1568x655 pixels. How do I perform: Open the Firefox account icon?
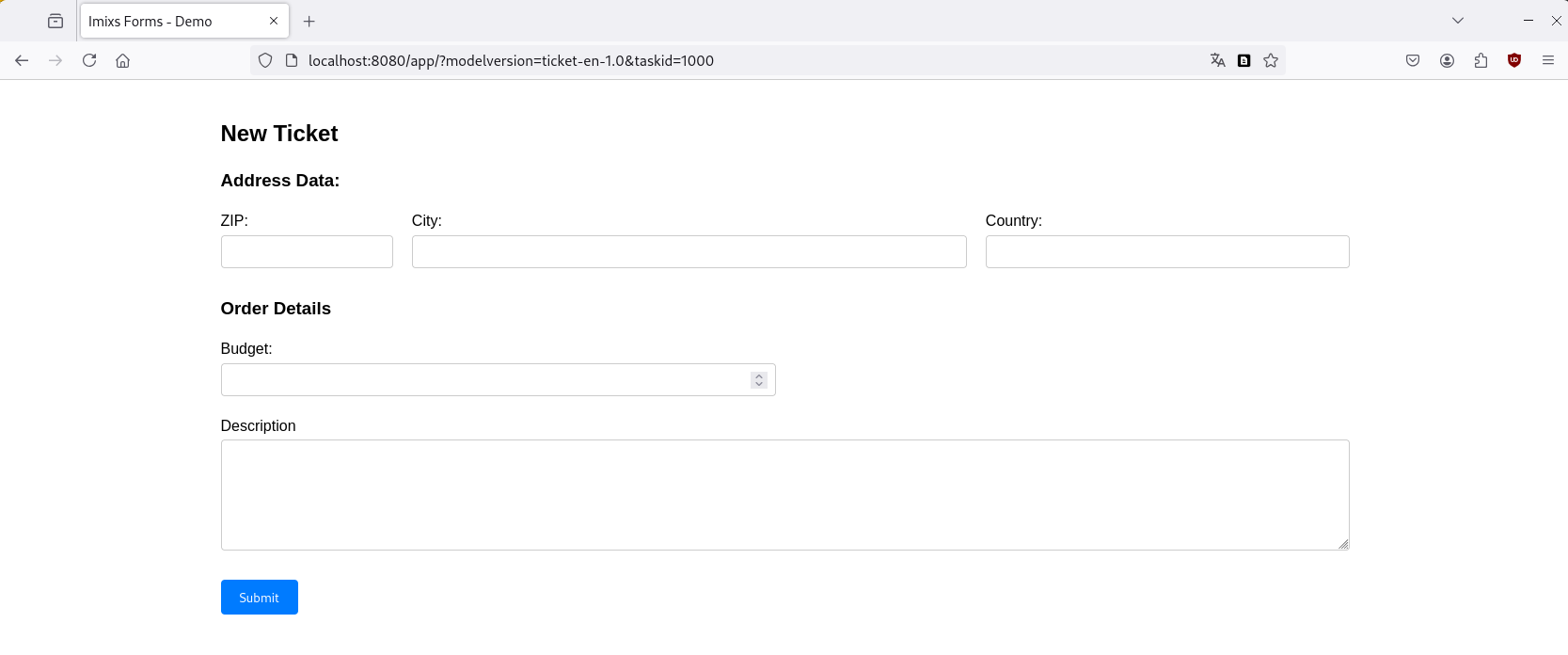[1447, 60]
